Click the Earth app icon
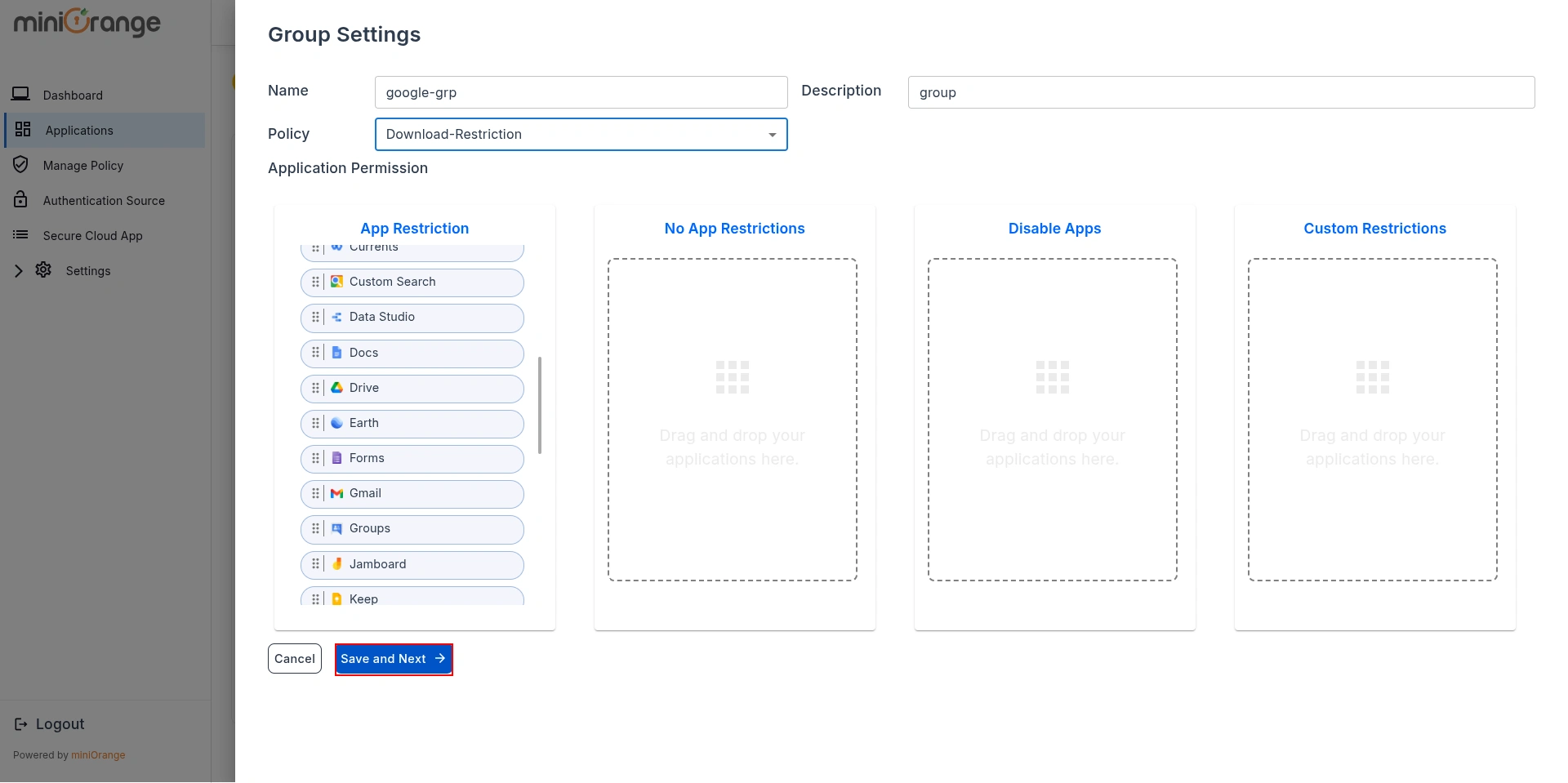Screen dimensions: 1568x783 (x=336, y=423)
